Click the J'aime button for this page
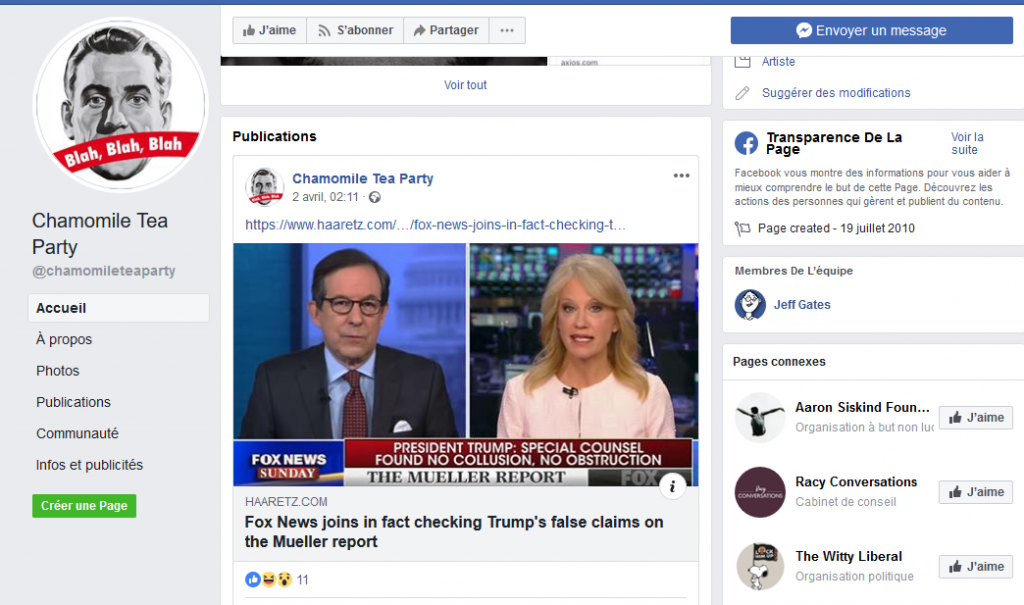Viewport: 1024px width, 605px height. [270, 30]
